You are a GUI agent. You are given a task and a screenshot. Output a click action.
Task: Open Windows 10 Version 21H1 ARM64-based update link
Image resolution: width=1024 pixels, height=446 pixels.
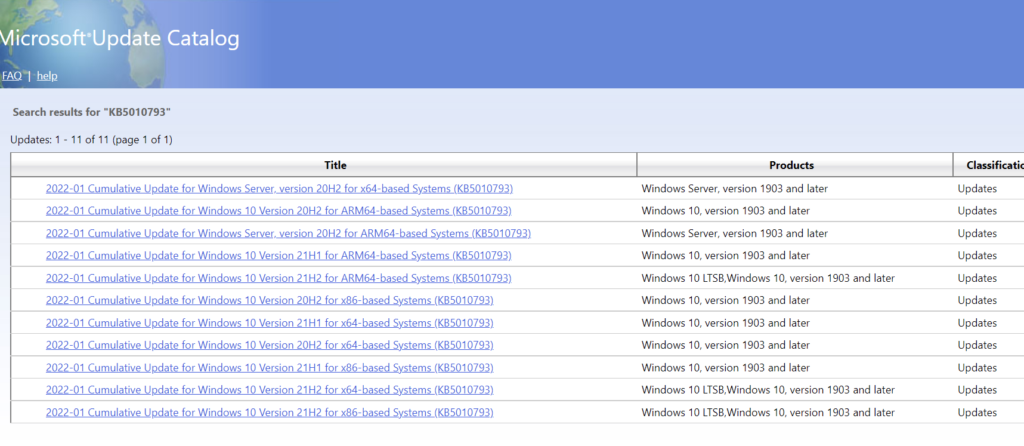pyautogui.click(x=278, y=255)
